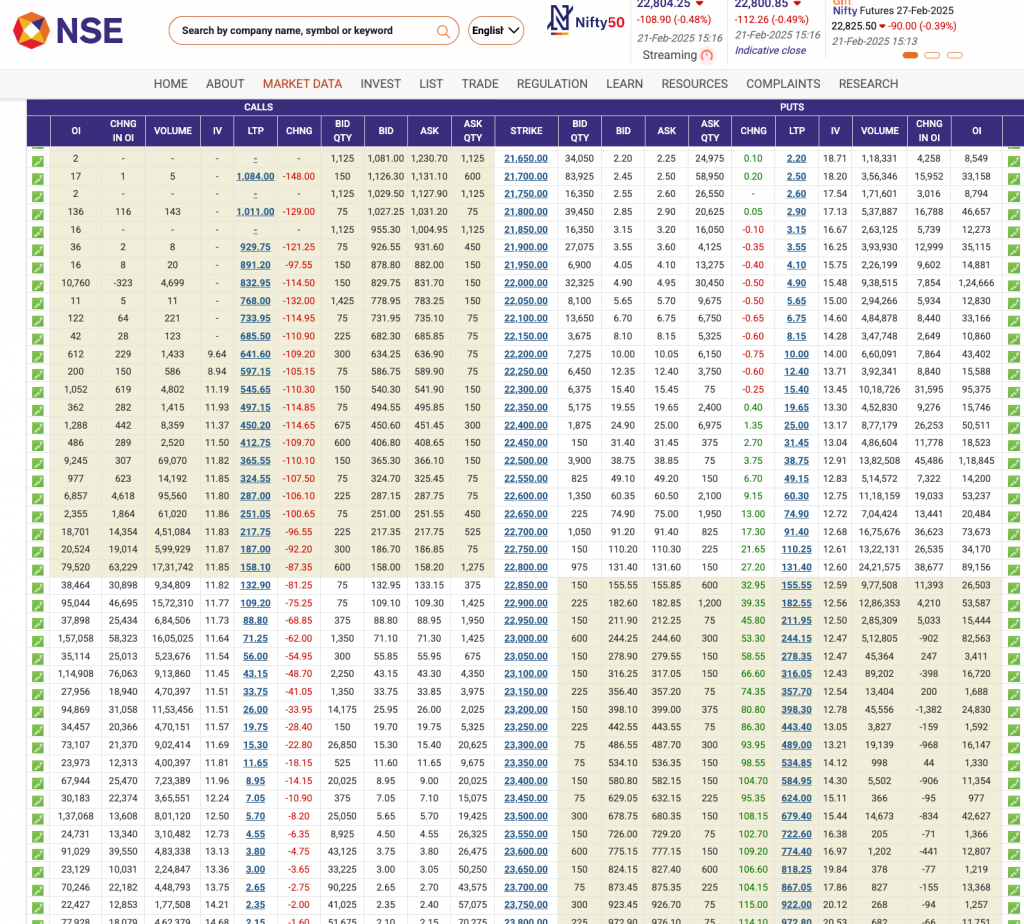This screenshot has height=924, width=1024.
Task: Click Nifty Futures 27-Feb-2025 ticker
Action: [893, 10]
